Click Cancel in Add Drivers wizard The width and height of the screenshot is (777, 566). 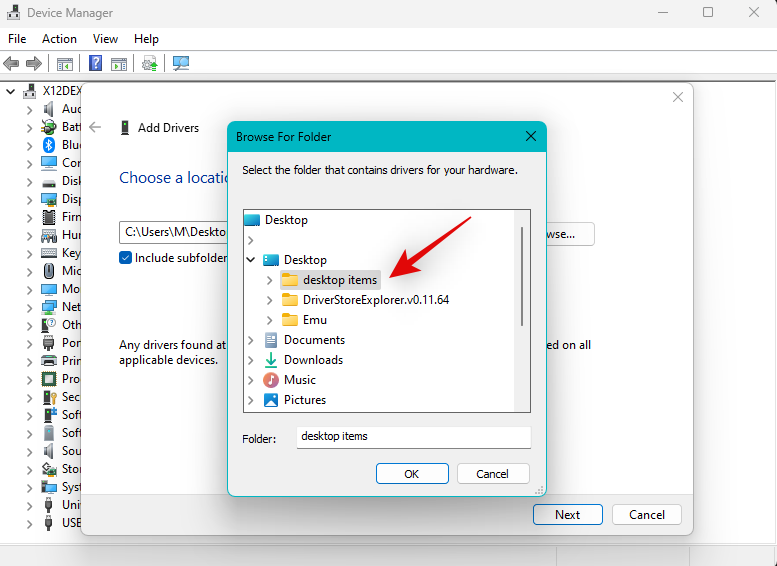[x=647, y=514]
